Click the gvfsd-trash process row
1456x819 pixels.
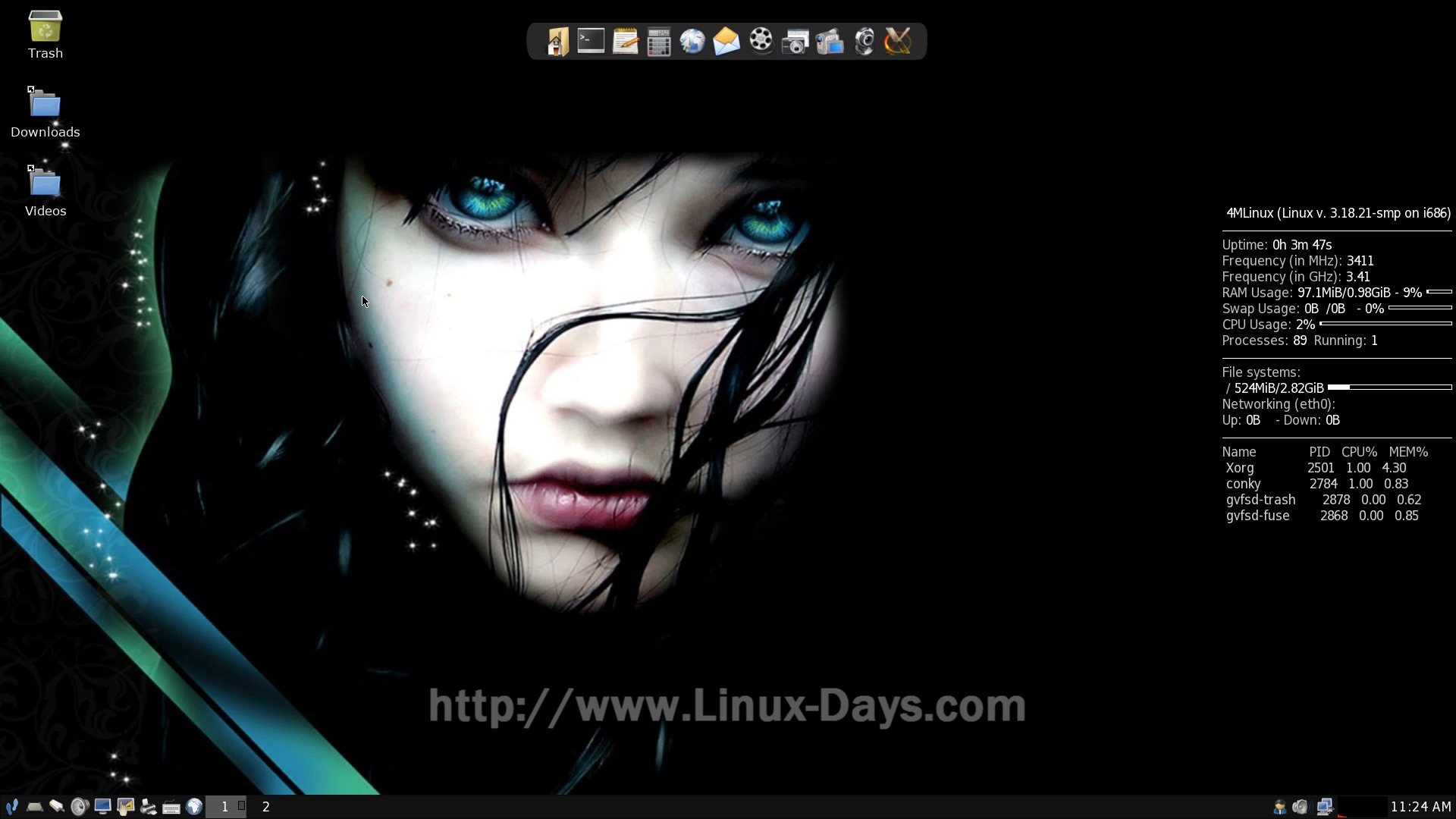(1324, 500)
